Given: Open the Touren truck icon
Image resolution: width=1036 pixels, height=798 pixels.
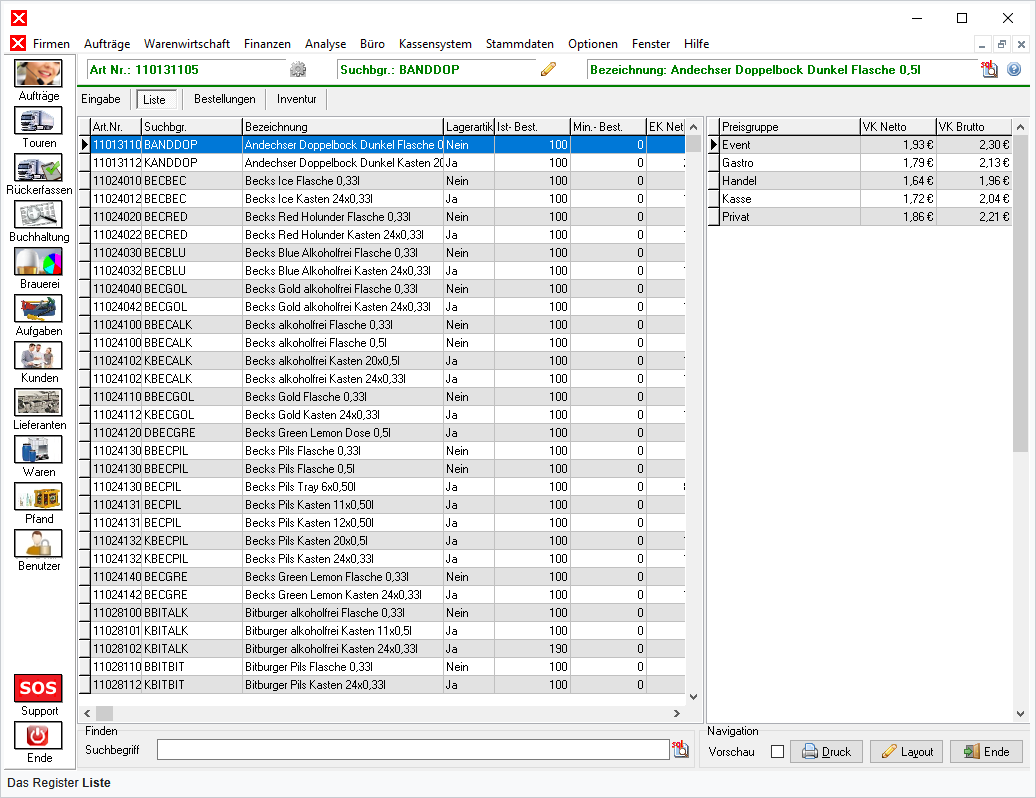Looking at the screenshot, I should tap(38, 121).
